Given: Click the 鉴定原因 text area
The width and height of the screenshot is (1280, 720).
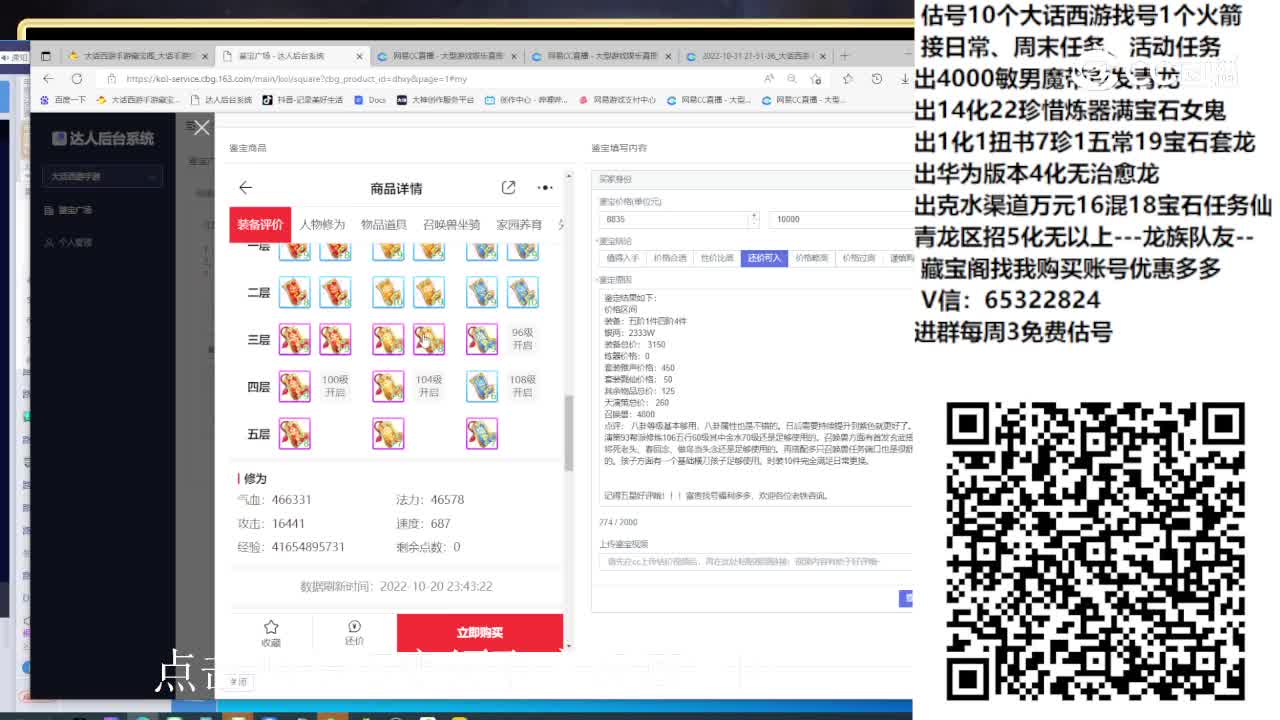Looking at the screenshot, I should pos(757,396).
